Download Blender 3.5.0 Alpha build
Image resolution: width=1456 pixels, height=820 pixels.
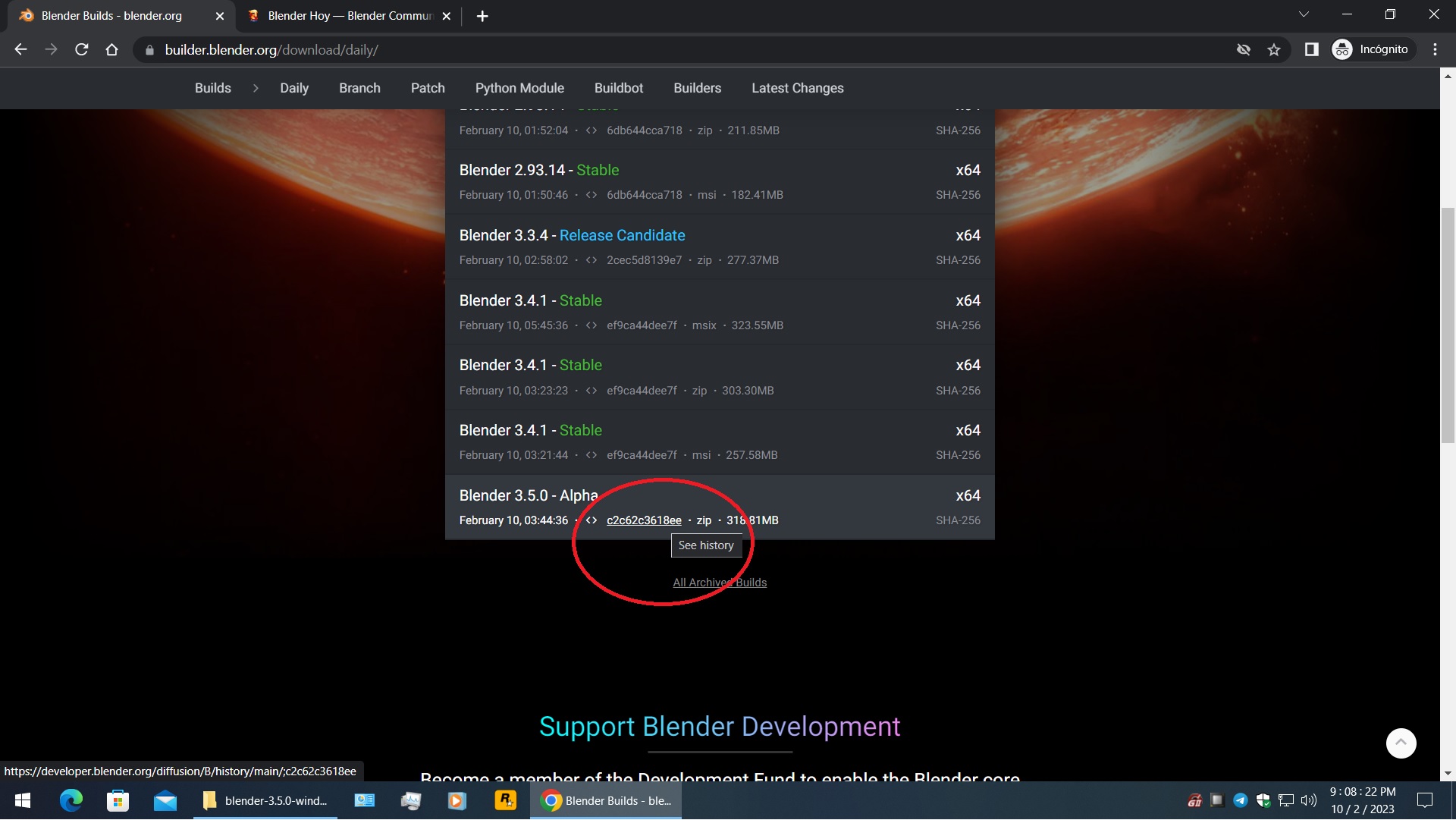(528, 495)
